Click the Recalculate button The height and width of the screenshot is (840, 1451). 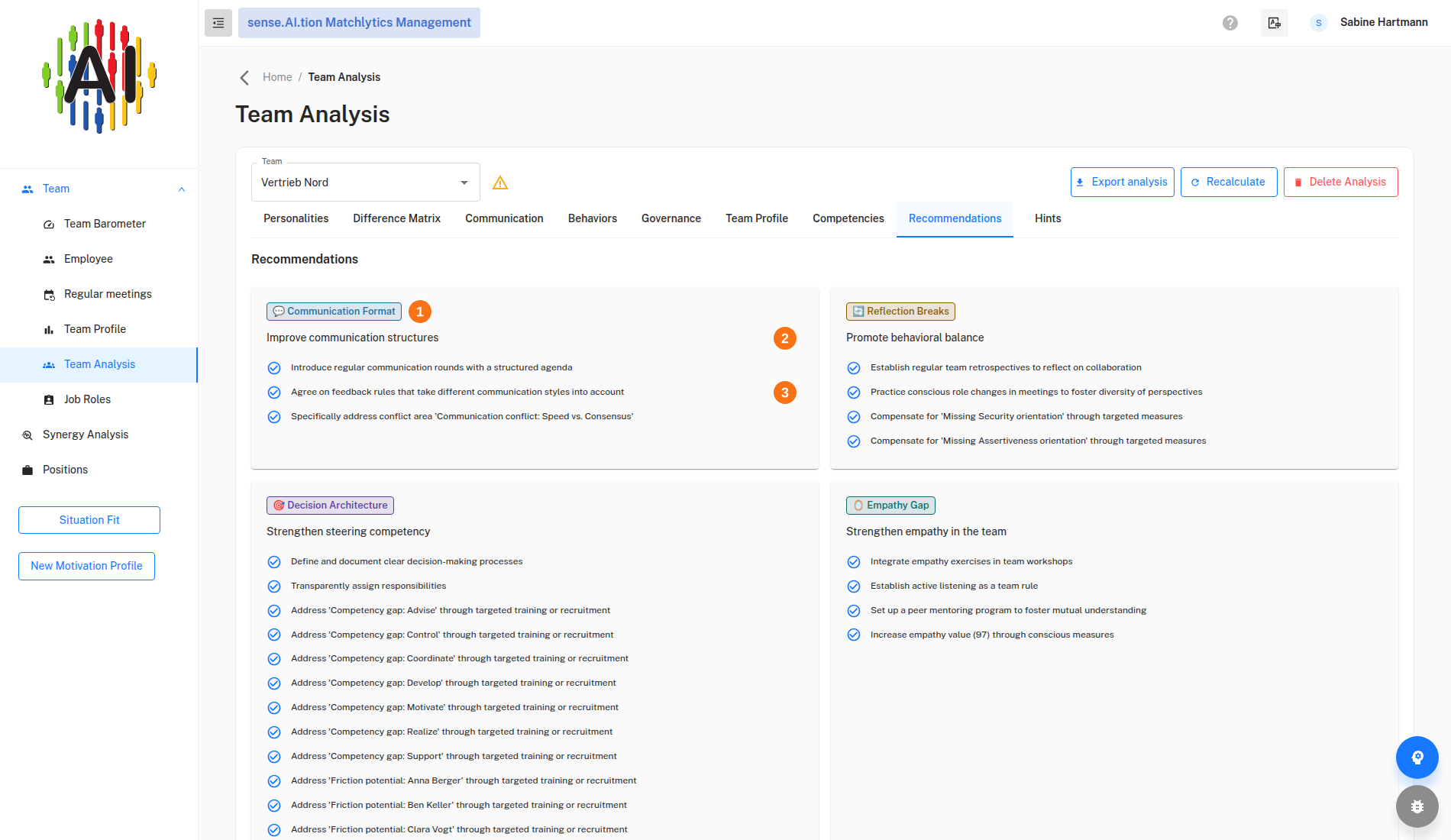click(1229, 183)
